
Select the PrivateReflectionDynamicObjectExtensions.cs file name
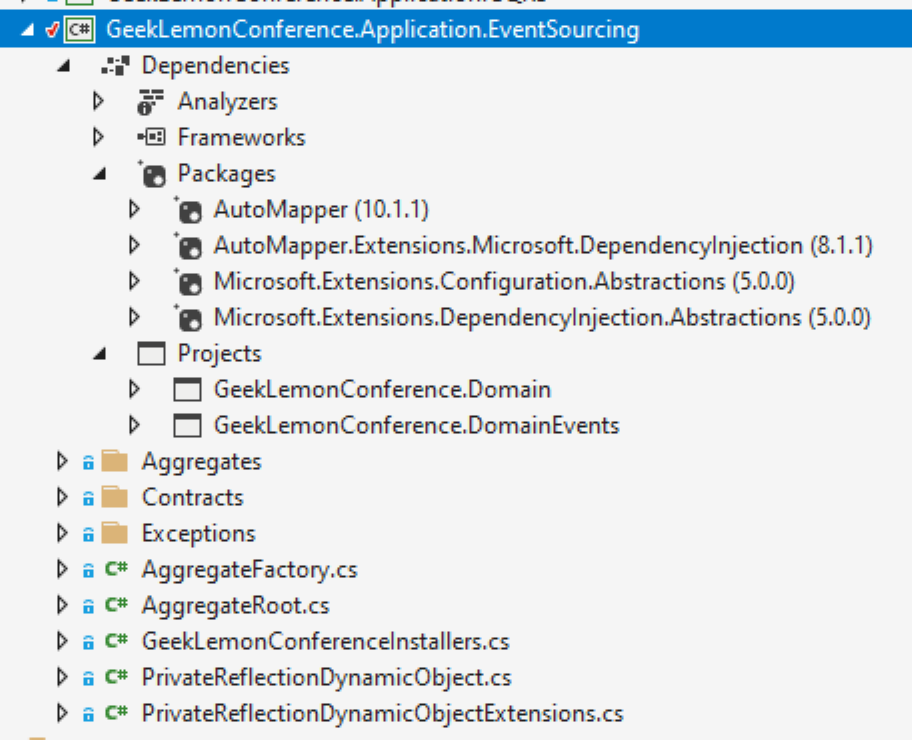pyautogui.click(x=383, y=714)
